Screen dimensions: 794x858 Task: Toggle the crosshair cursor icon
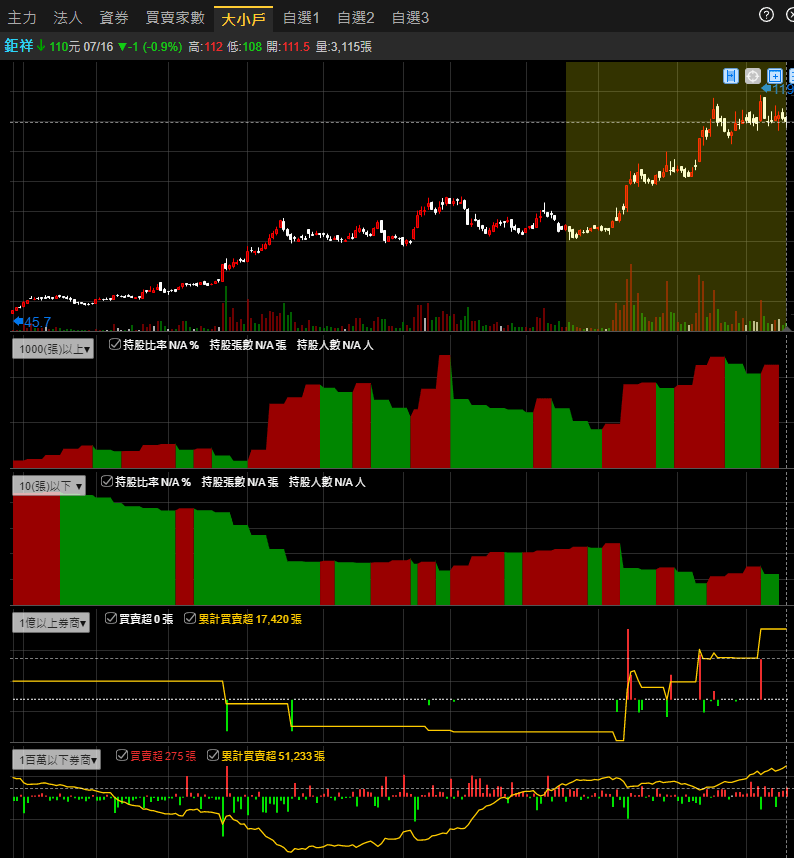(753, 76)
